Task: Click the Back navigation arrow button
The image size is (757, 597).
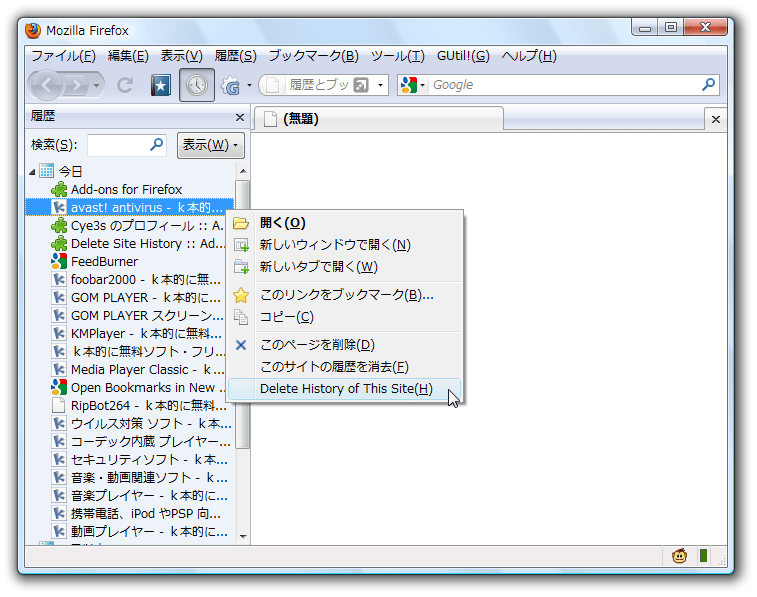Action: [46, 85]
